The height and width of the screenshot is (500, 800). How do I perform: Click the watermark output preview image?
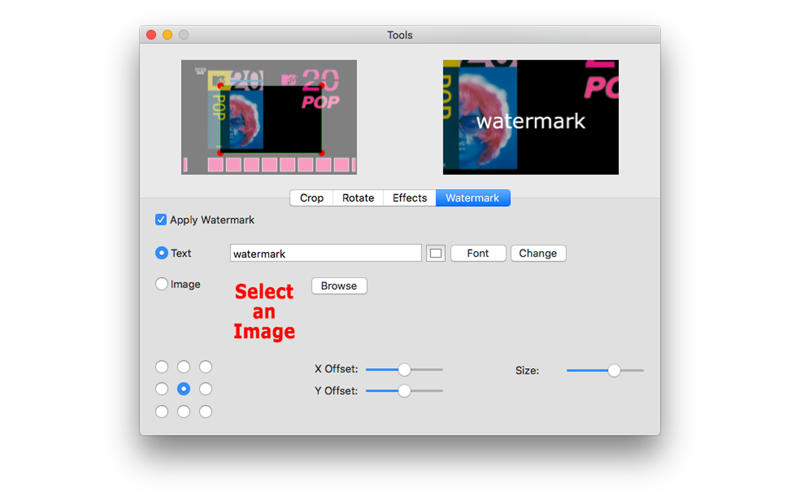pos(530,117)
